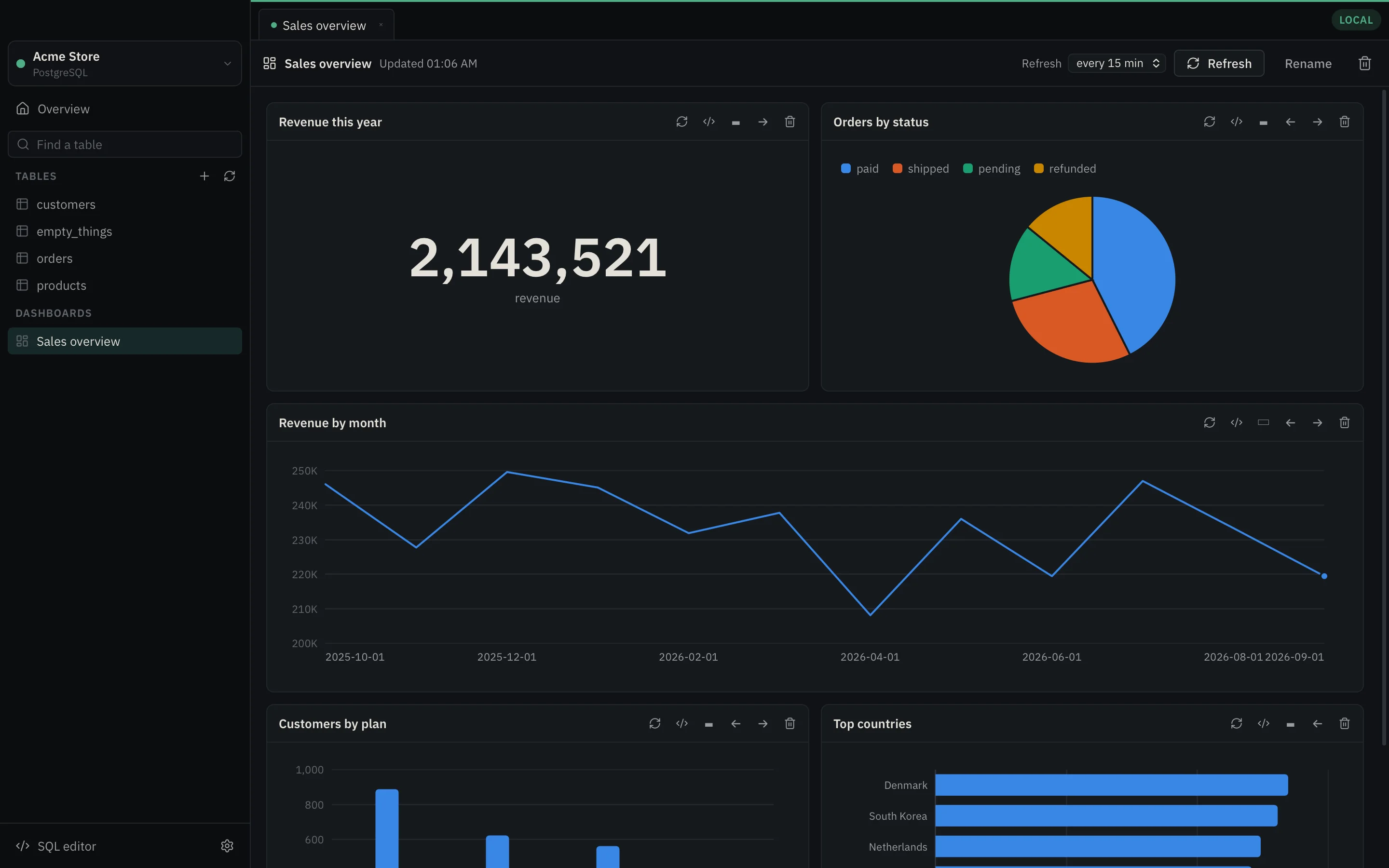Viewport: 1389px width, 868px height.
Task: Toggle width of Orders by status widget
Action: (x=1263, y=122)
